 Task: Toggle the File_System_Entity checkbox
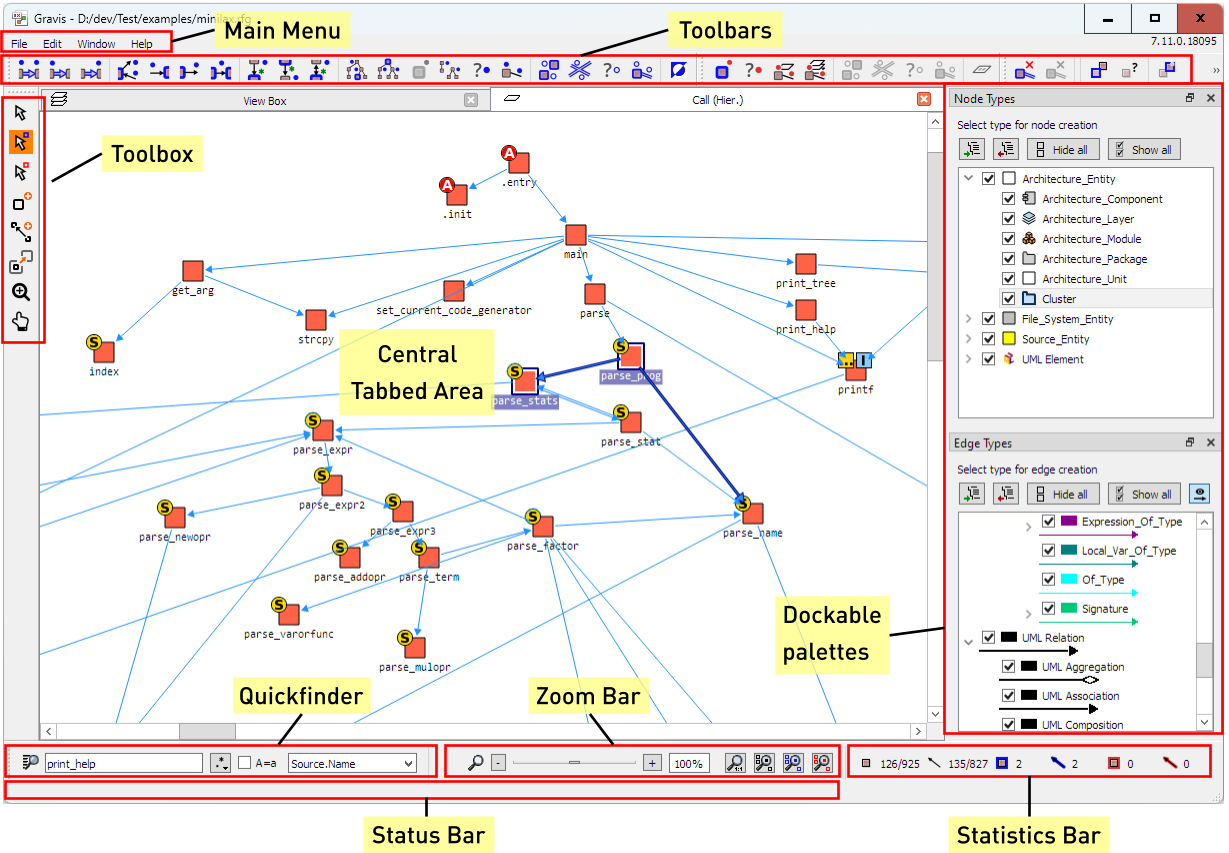tap(988, 319)
